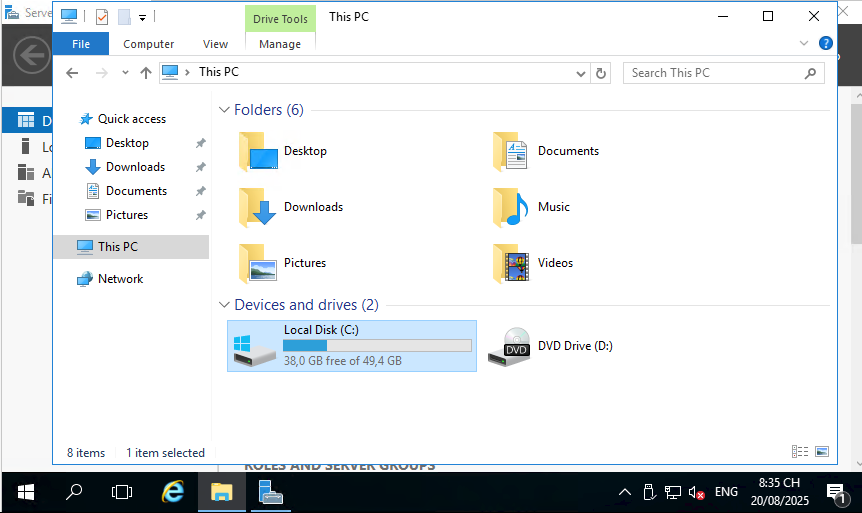Click in the Search This PC field
Viewport: 862px width, 513px height.
715,73
